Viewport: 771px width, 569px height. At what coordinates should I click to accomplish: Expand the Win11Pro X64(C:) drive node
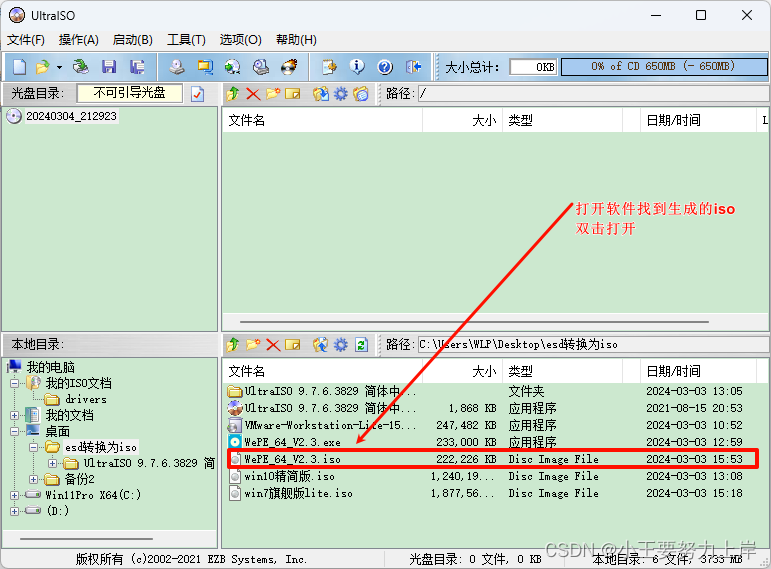(x=15, y=495)
